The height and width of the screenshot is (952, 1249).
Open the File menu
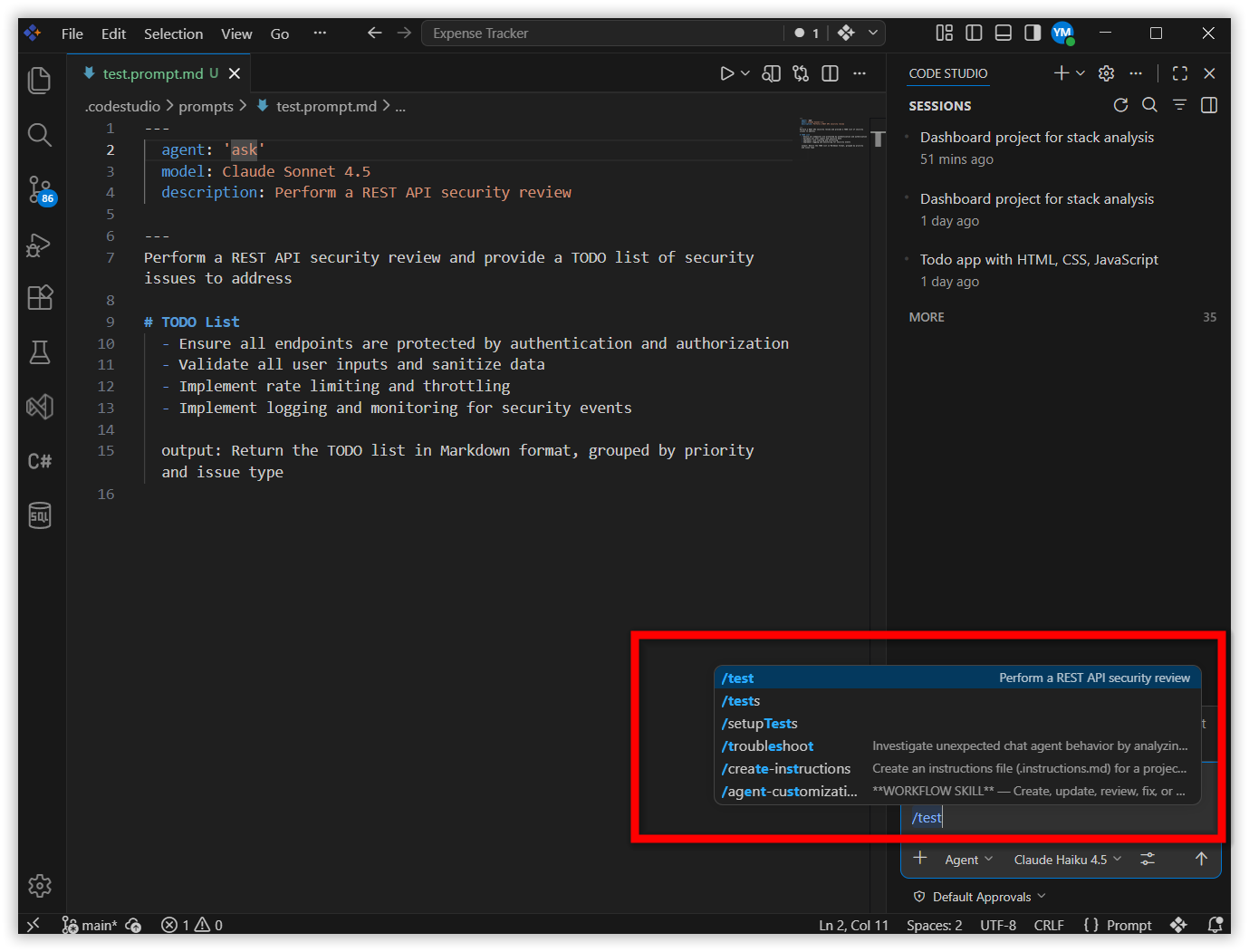(72, 34)
